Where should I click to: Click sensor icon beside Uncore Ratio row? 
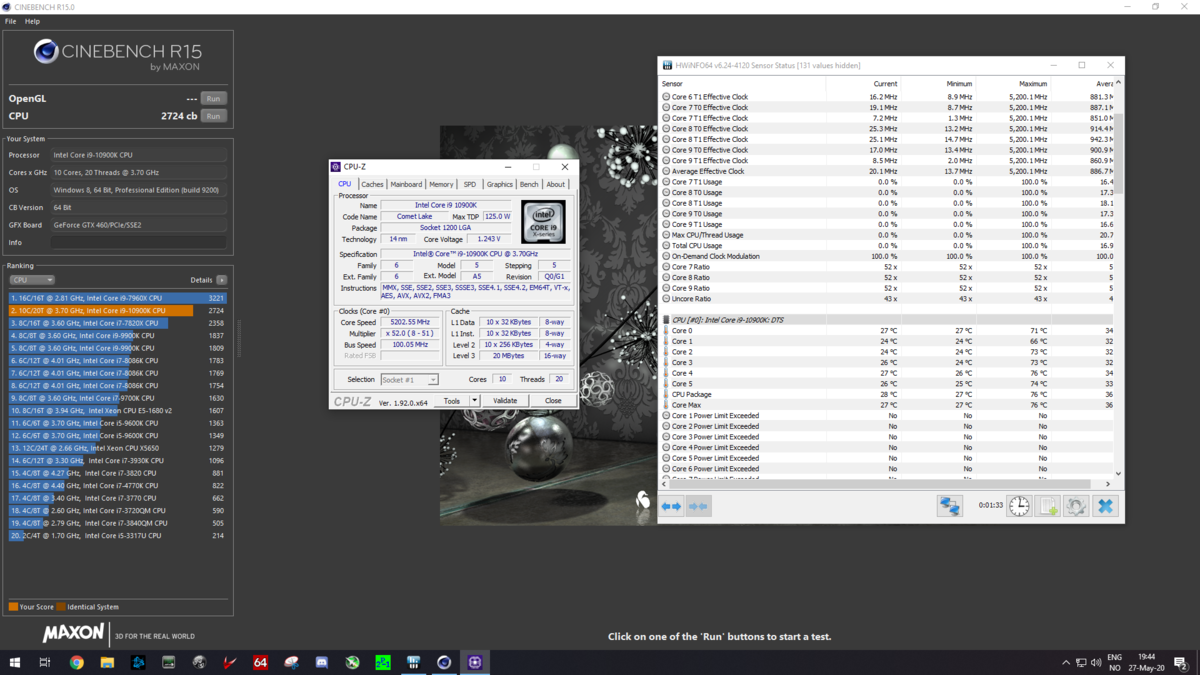click(666, 299)
